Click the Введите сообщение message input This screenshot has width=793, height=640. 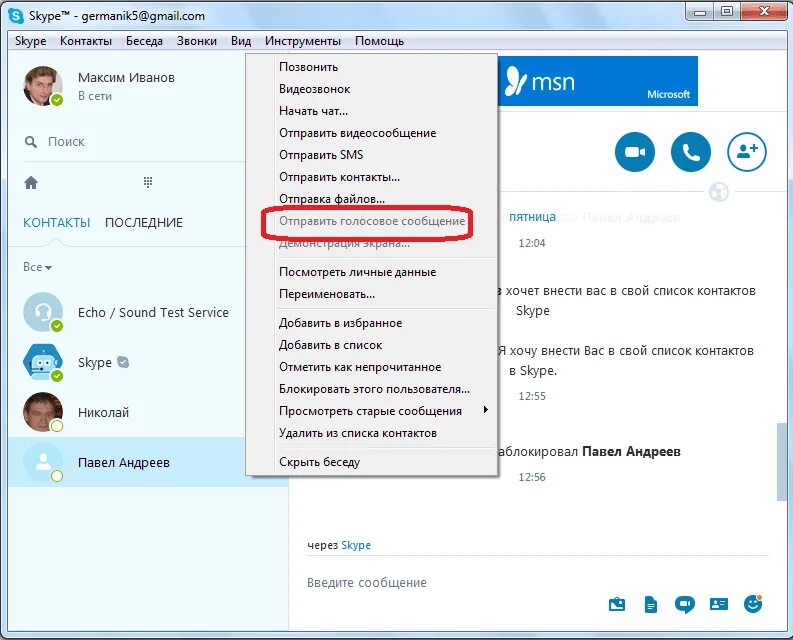pyautogui.click(x=455, y=583)
